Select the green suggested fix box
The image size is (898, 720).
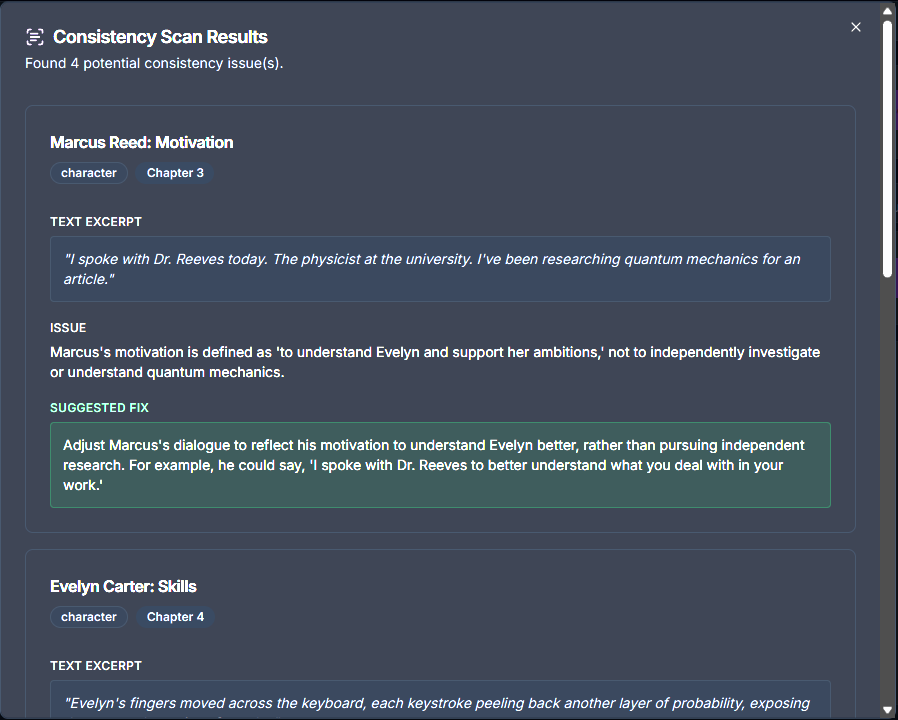point(440,464)
